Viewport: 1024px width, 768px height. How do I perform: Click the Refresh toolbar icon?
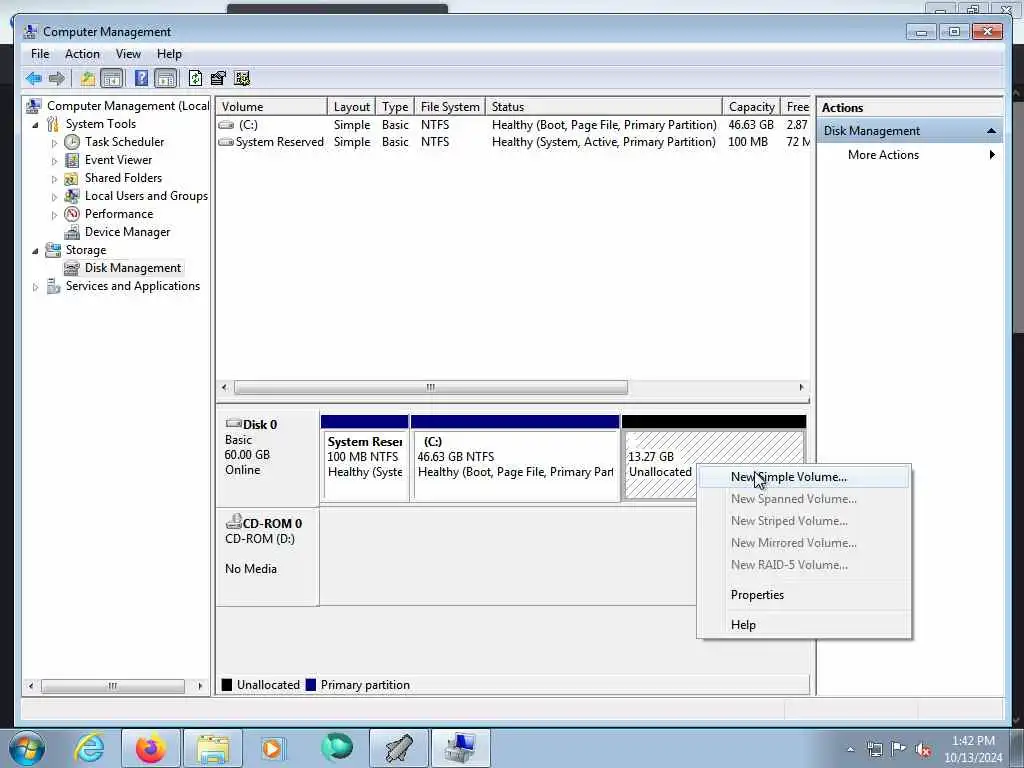(x=195, y=78)
